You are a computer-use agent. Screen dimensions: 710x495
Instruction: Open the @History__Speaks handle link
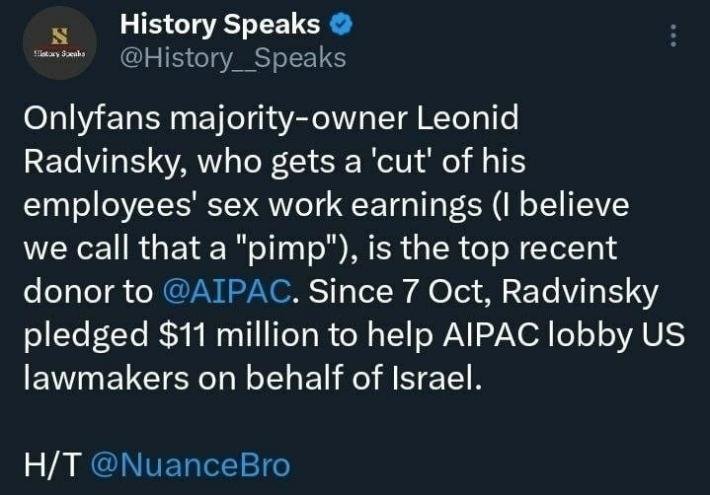pos(233,58)
